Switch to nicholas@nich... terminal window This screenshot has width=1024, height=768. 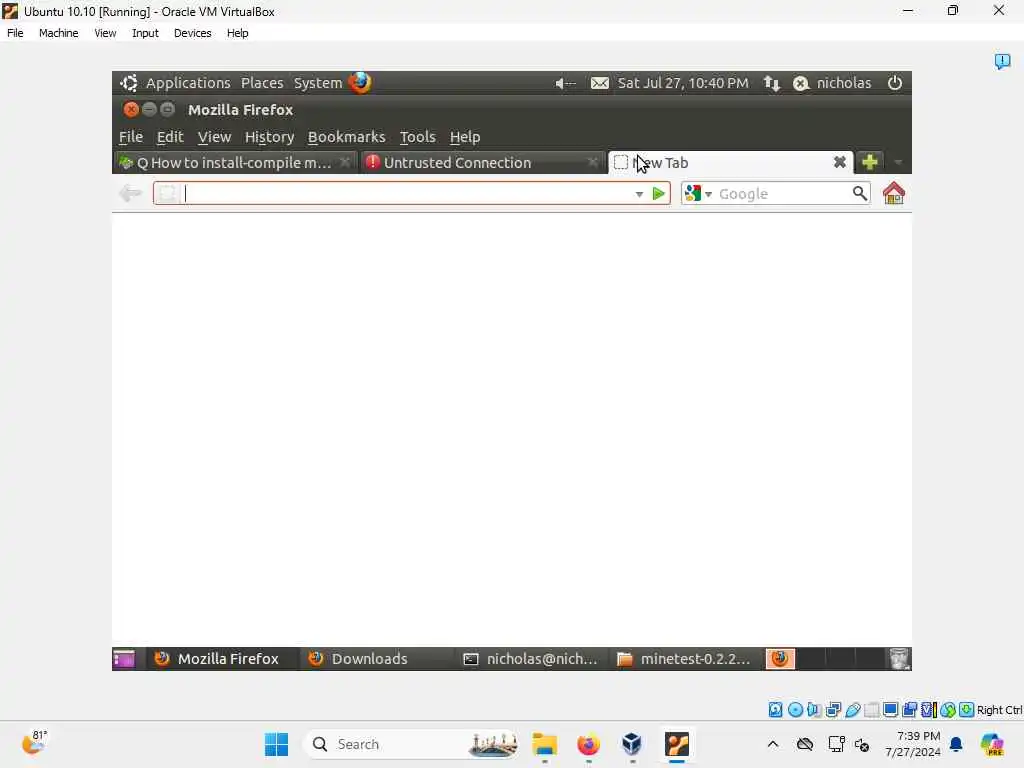coord(530,659)
